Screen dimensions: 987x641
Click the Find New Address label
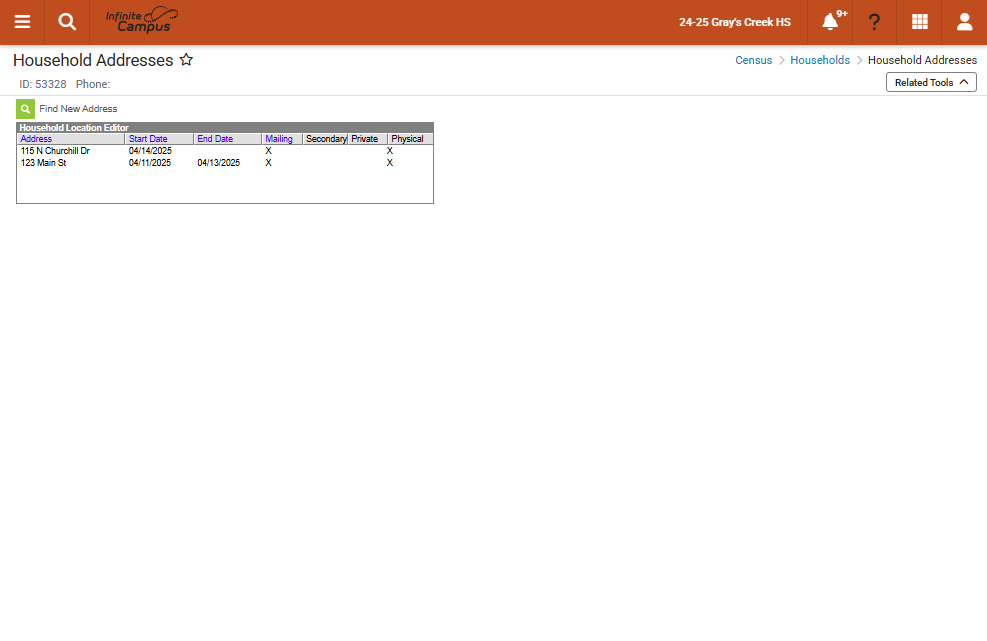pyautogui.click(x=78, y=109)
